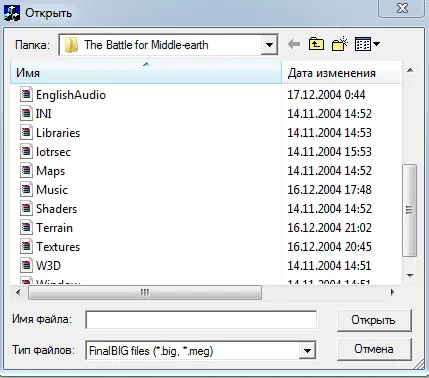This screenshot has height=378, width=429.
Task: Click the Открыть button
Action: [x=374, y=320]
